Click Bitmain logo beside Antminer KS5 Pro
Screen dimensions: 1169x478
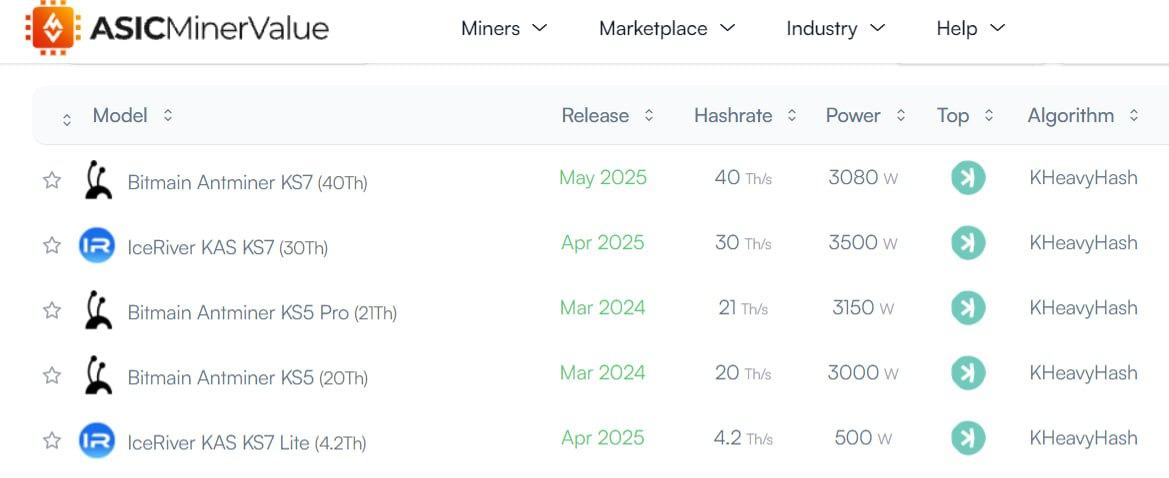(97, 309)
